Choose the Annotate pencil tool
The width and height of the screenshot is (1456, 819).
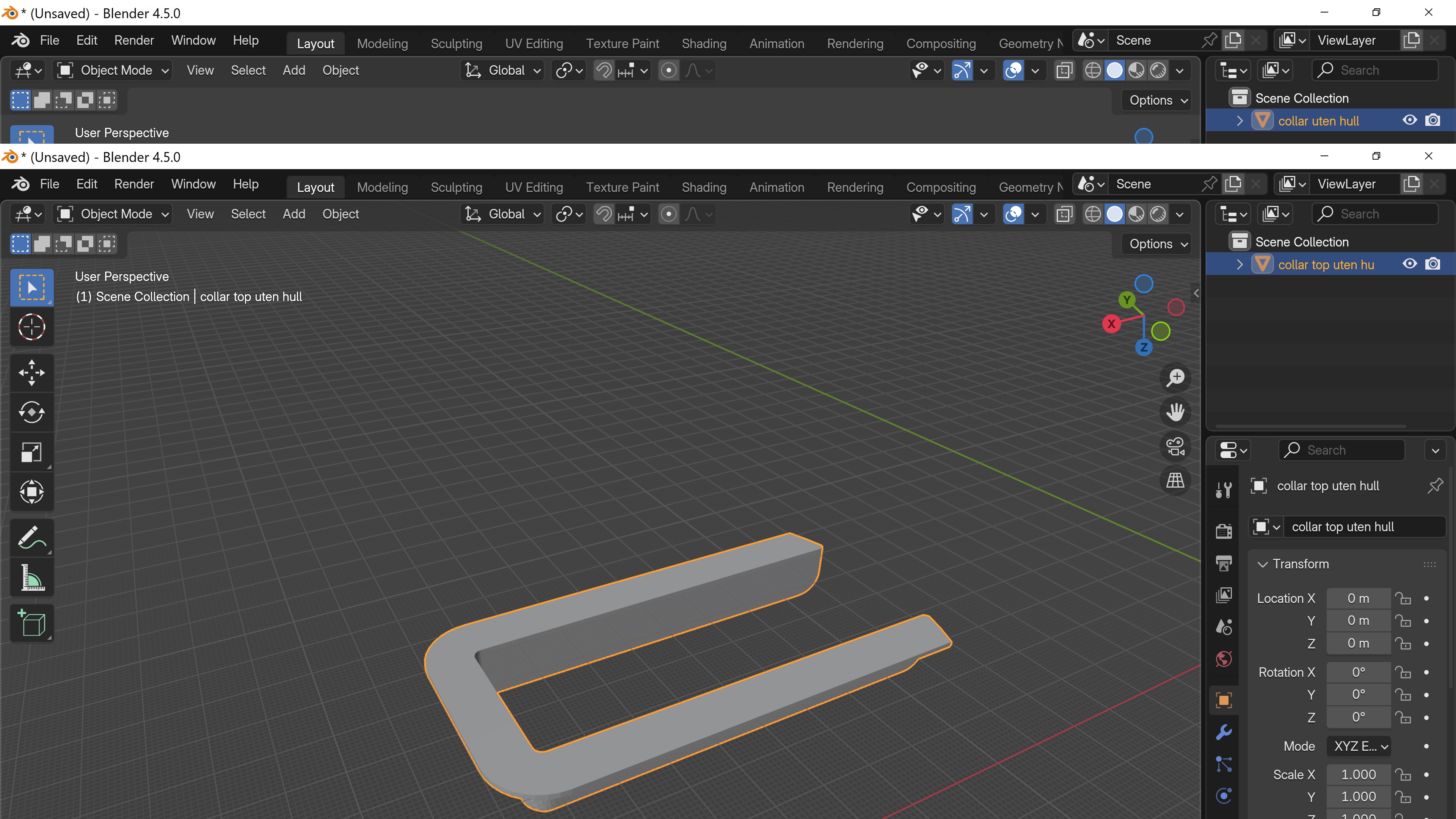click(31, 538)
